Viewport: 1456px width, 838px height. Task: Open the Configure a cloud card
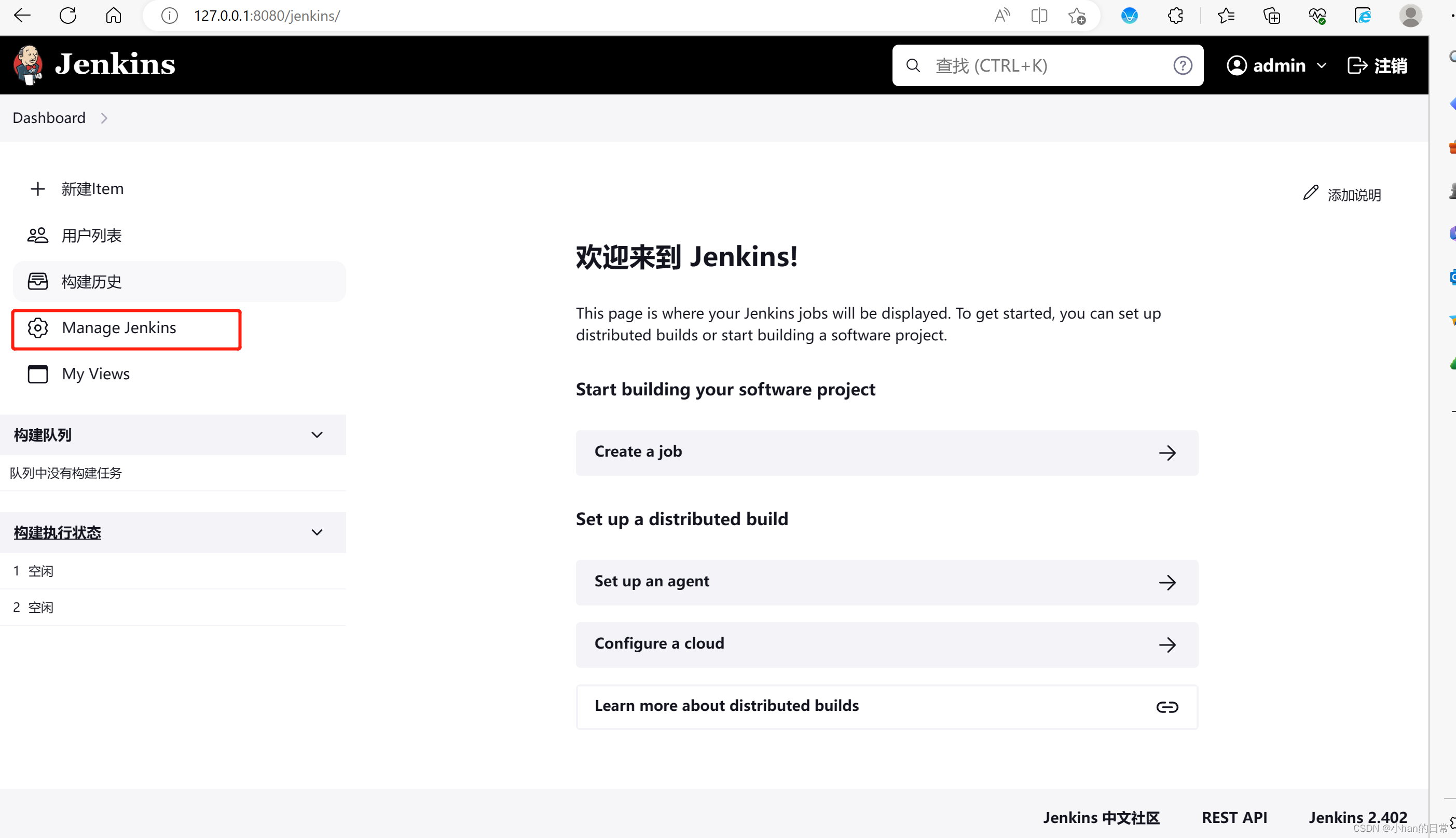[x=887, y=644]
